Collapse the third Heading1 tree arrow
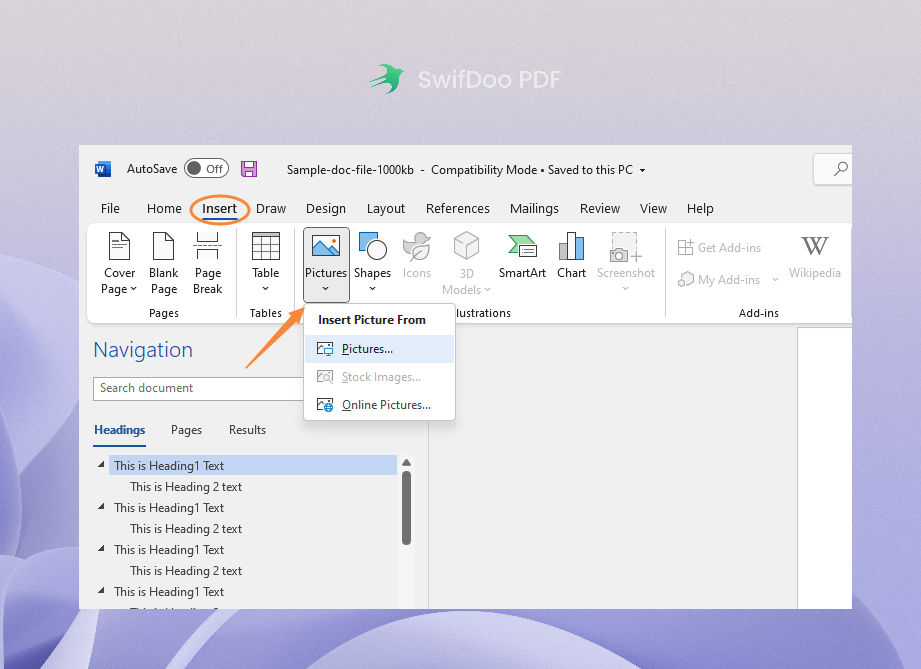 (x=101, y=549)
